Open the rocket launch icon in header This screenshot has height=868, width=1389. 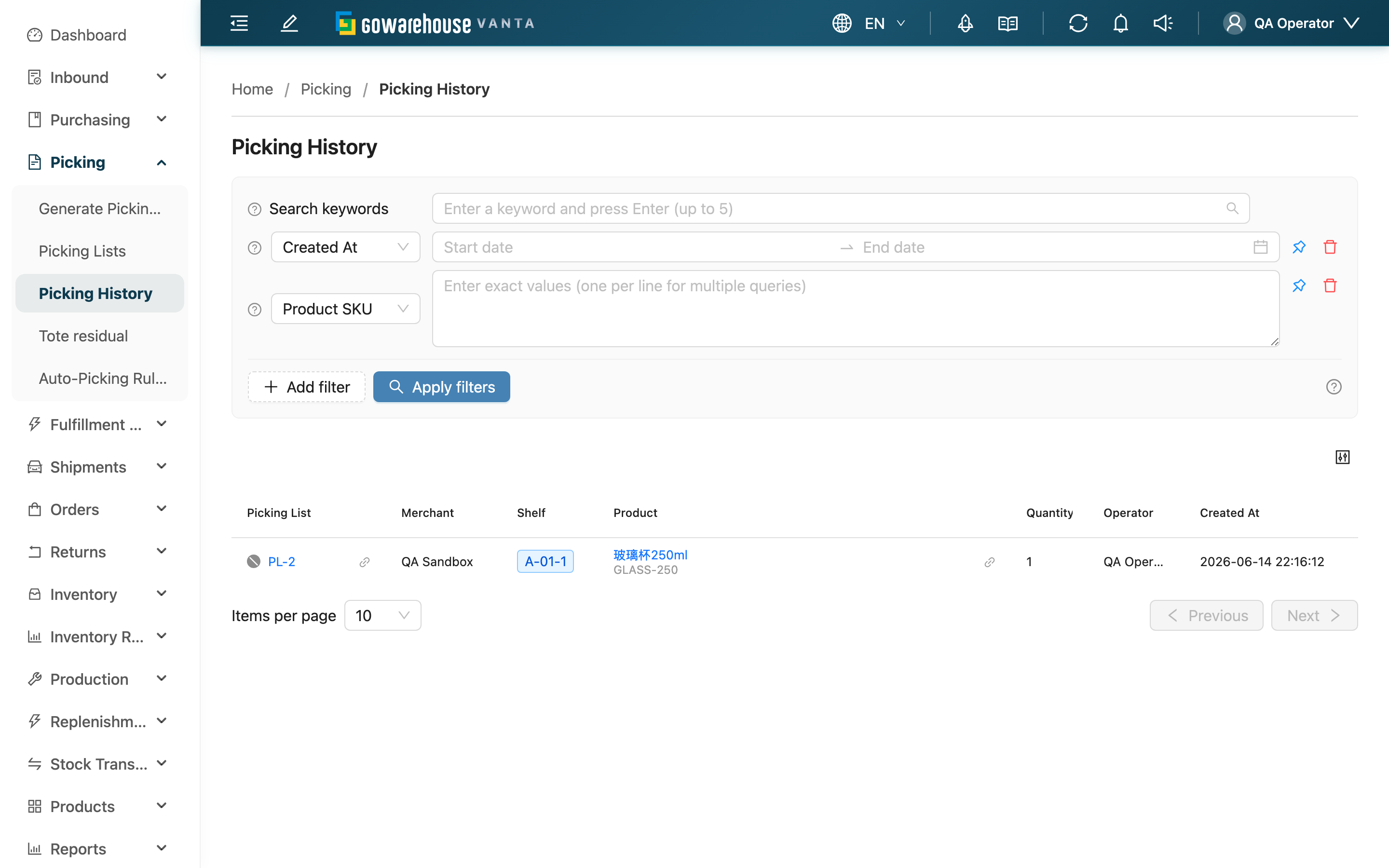tap(966, 23)
